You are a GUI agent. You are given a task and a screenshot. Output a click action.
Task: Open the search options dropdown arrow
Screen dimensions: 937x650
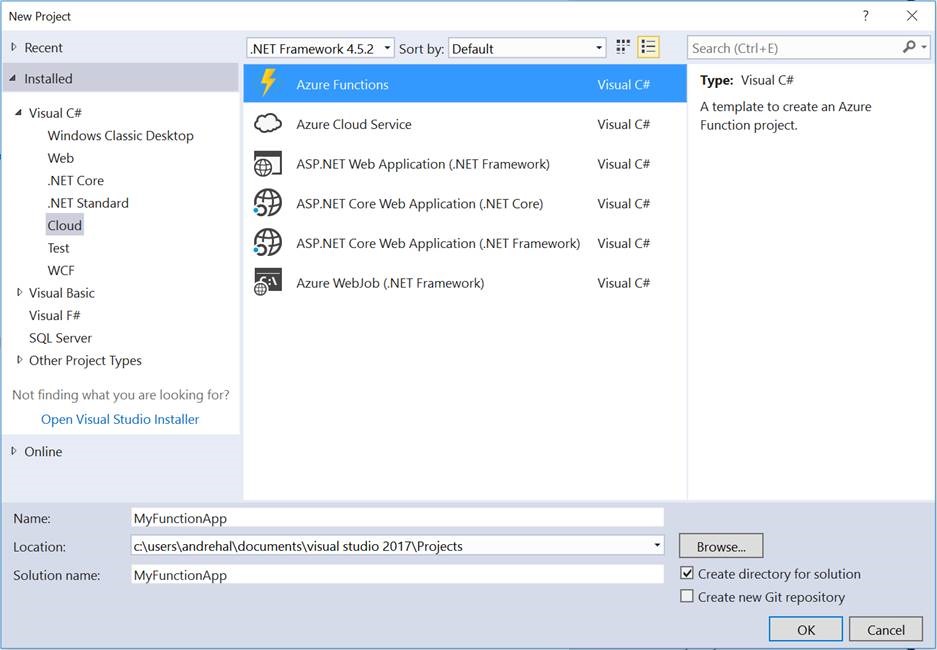tap(924, 47)
